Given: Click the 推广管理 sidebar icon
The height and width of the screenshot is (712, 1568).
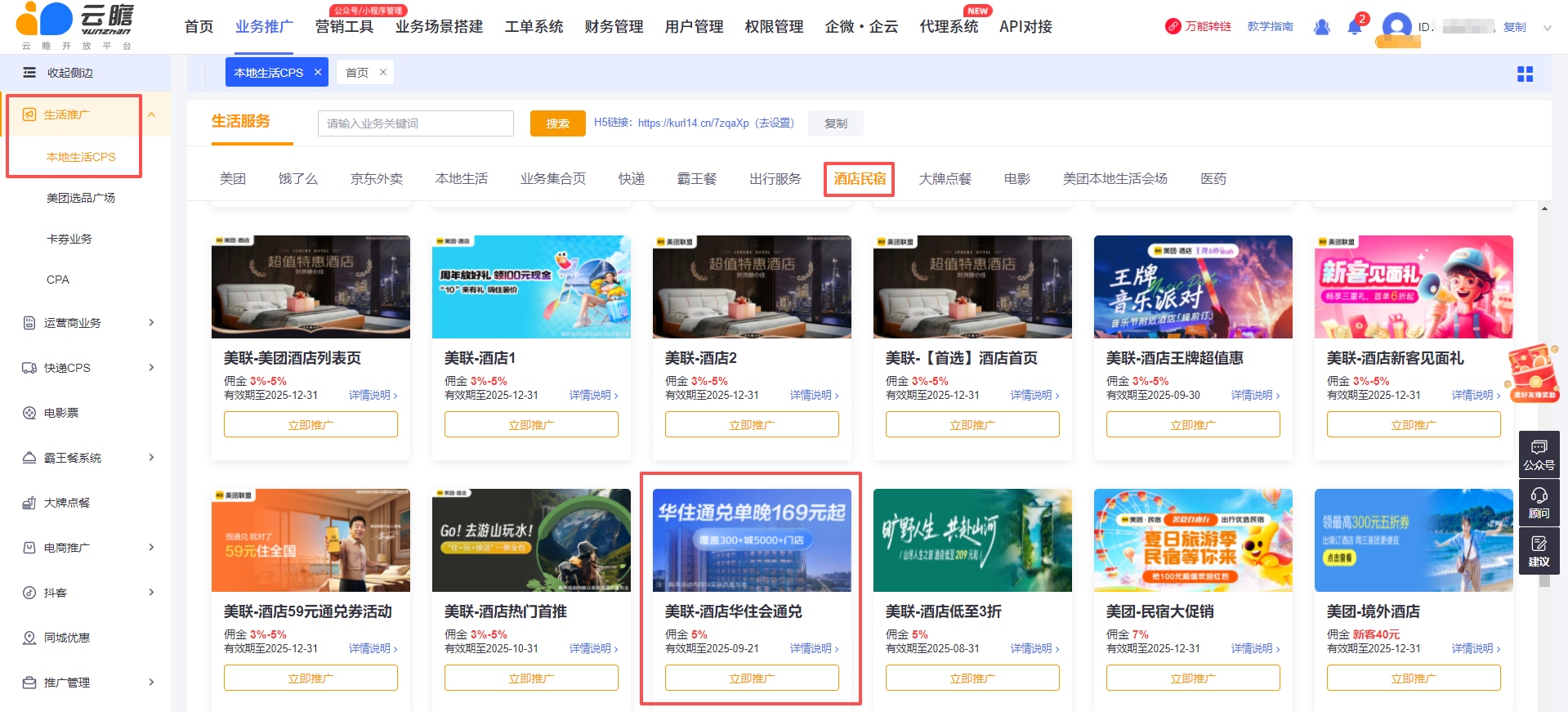Looking at the screenshot, I should (x=29, y=683).
